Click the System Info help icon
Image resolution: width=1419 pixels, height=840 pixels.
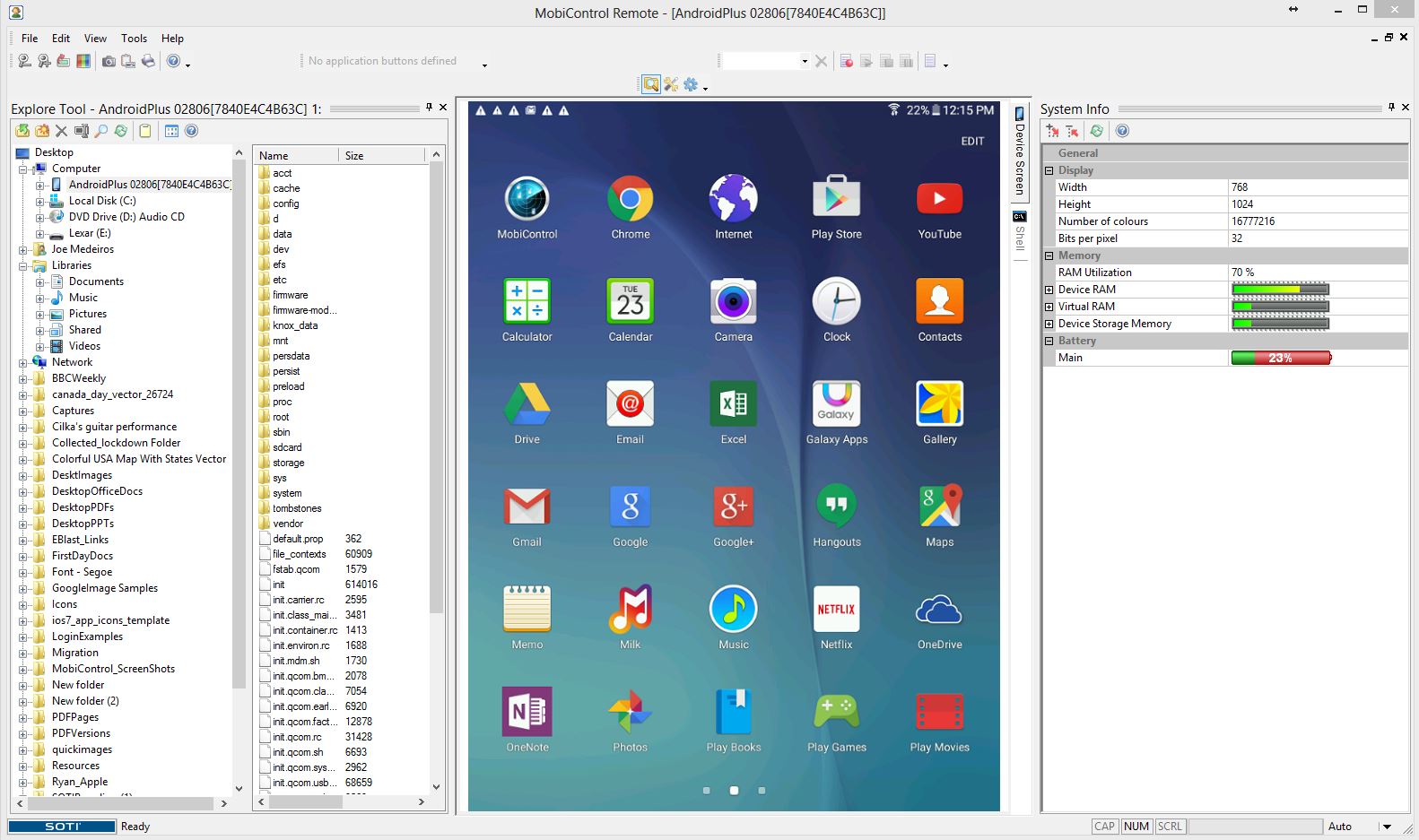[1122, 131]
